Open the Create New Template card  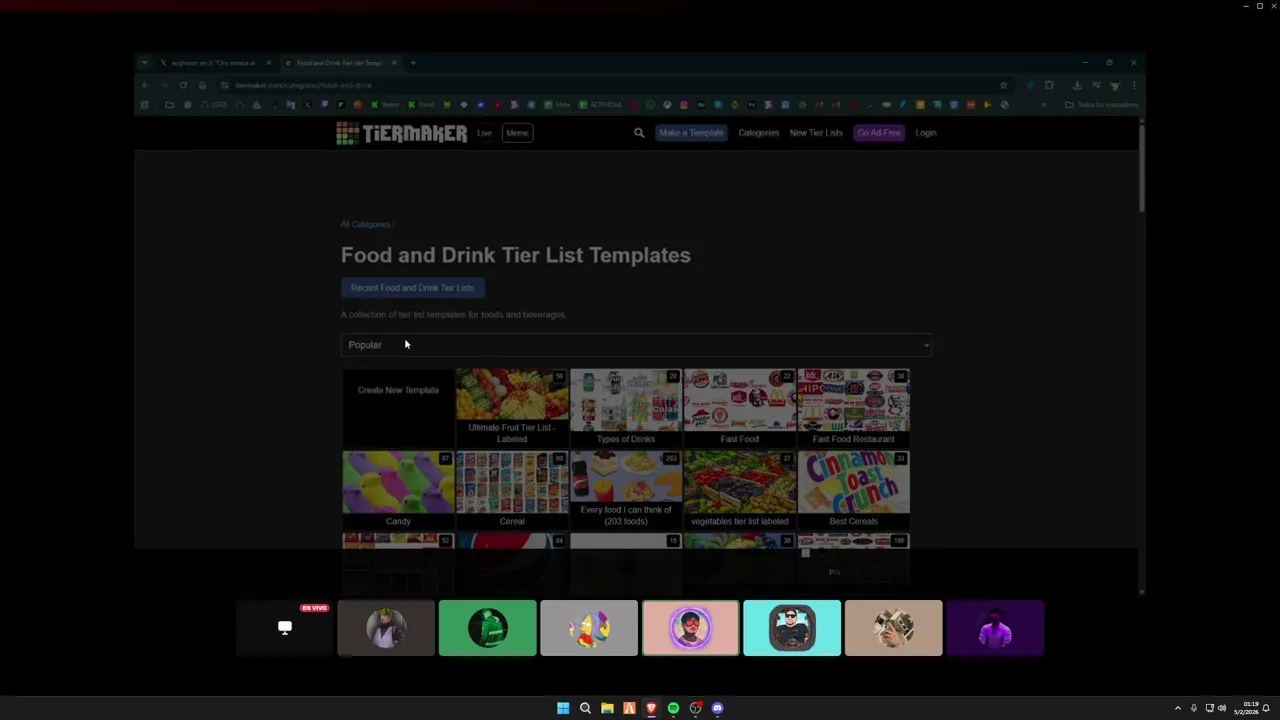pyautogui.click(x=398, y=407)
